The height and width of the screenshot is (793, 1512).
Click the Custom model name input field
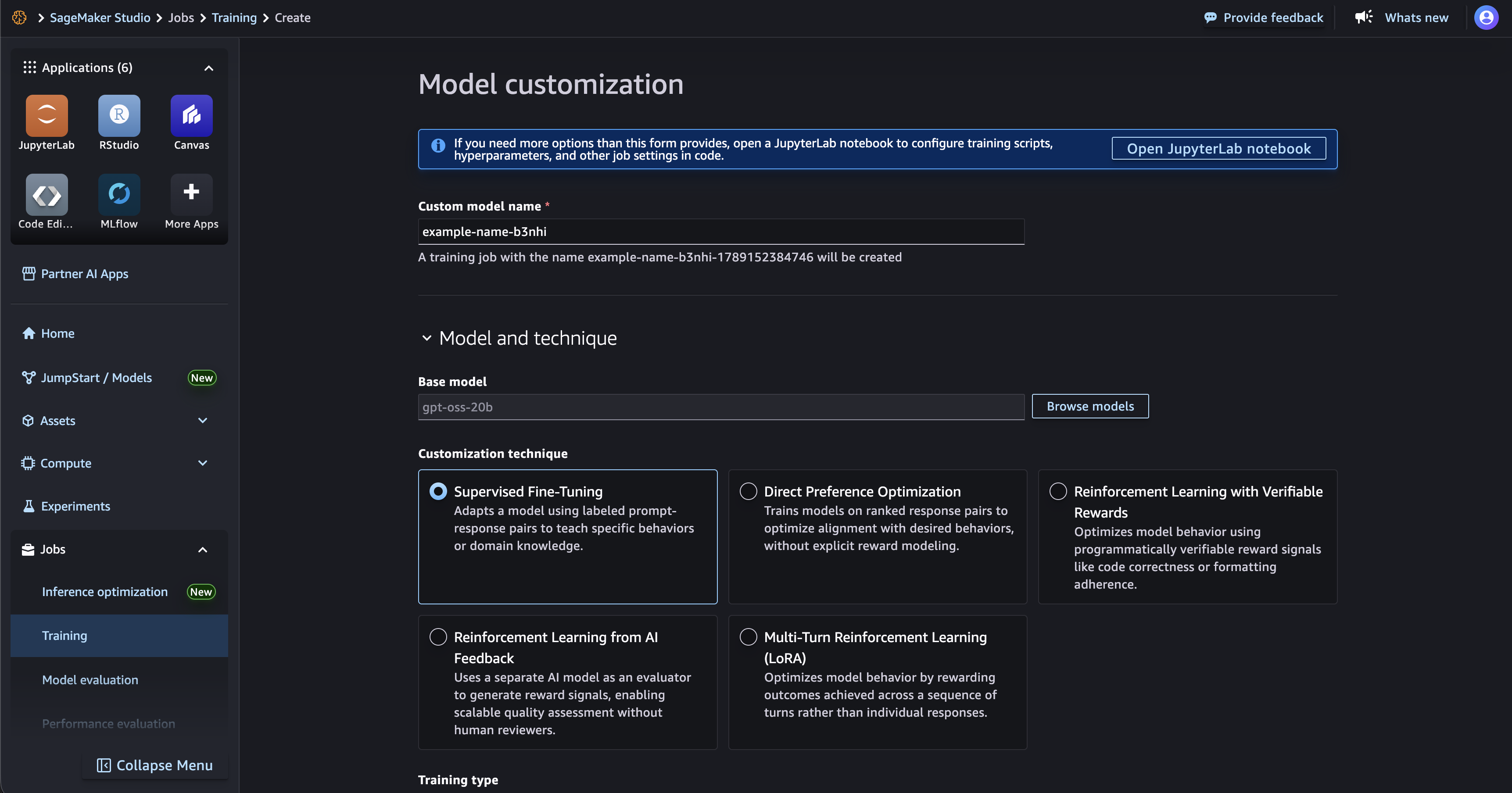[x=721, y=232]
